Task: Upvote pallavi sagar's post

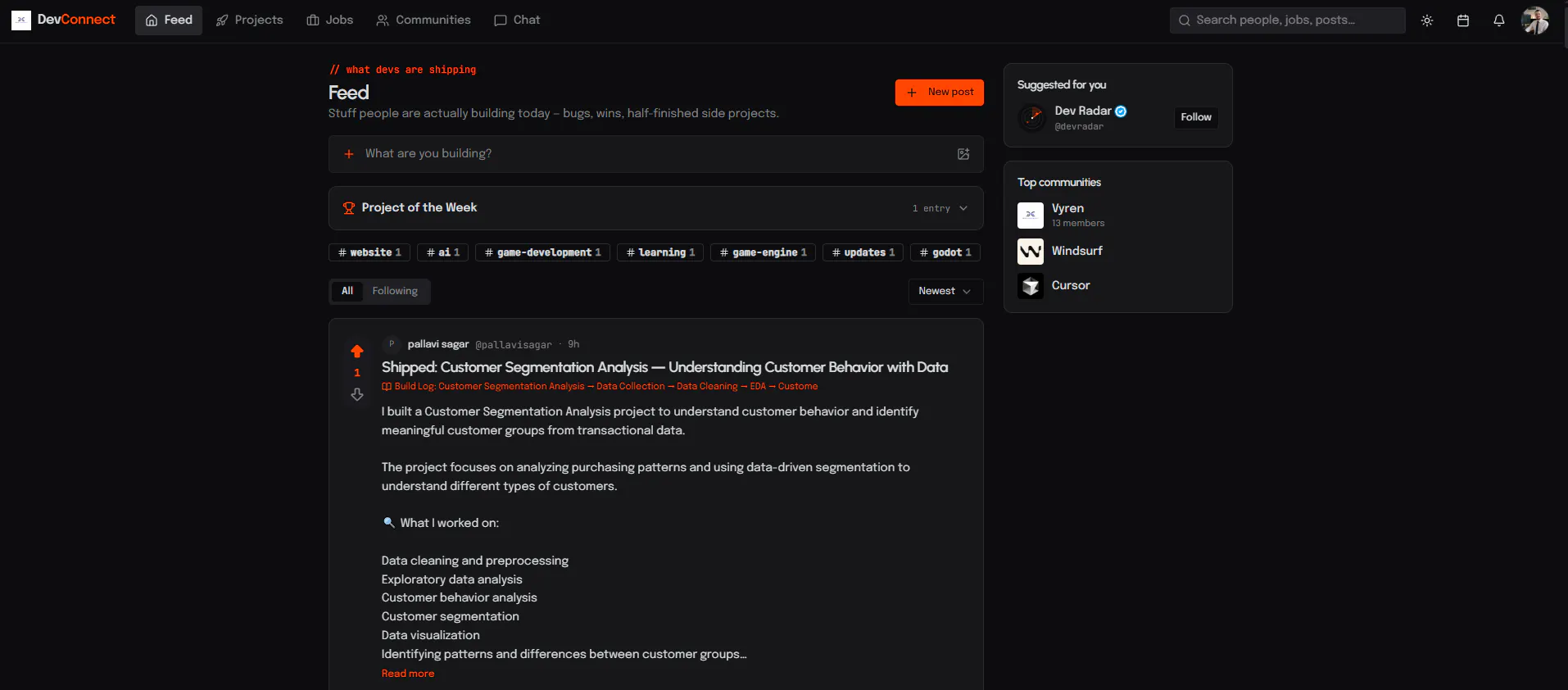Action: point(357,352)
